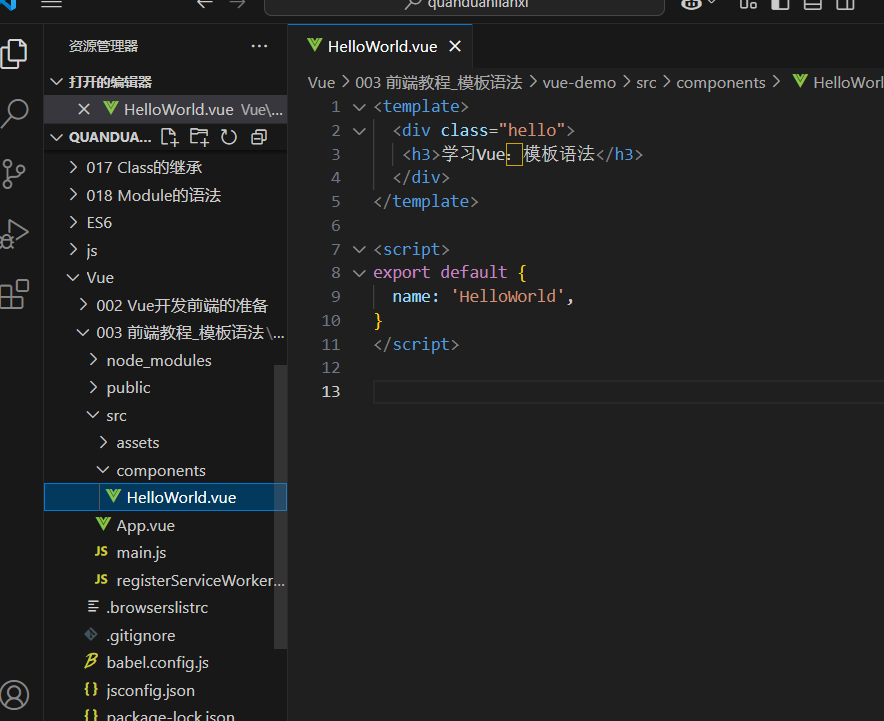Select HelloWorld.vue in the file tree
Screen dimensions: 884x721
pos(166,497)
